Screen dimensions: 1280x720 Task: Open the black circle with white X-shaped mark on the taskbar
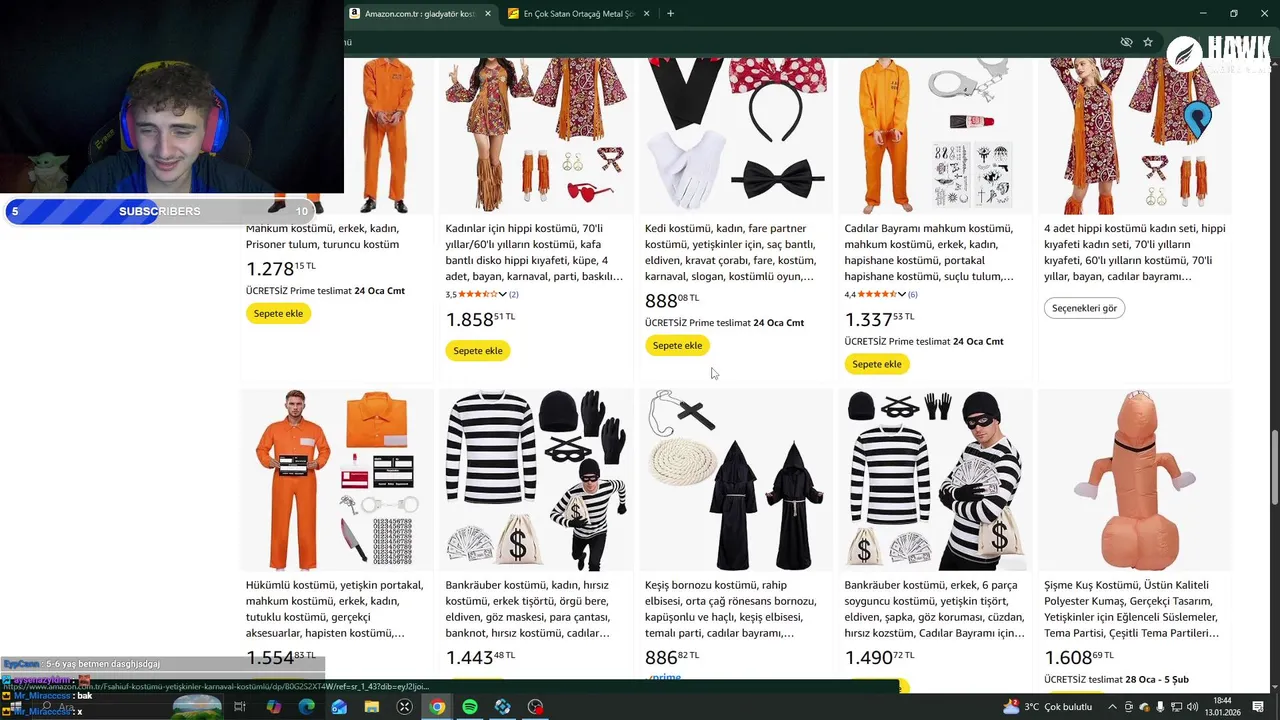(404, 707)
